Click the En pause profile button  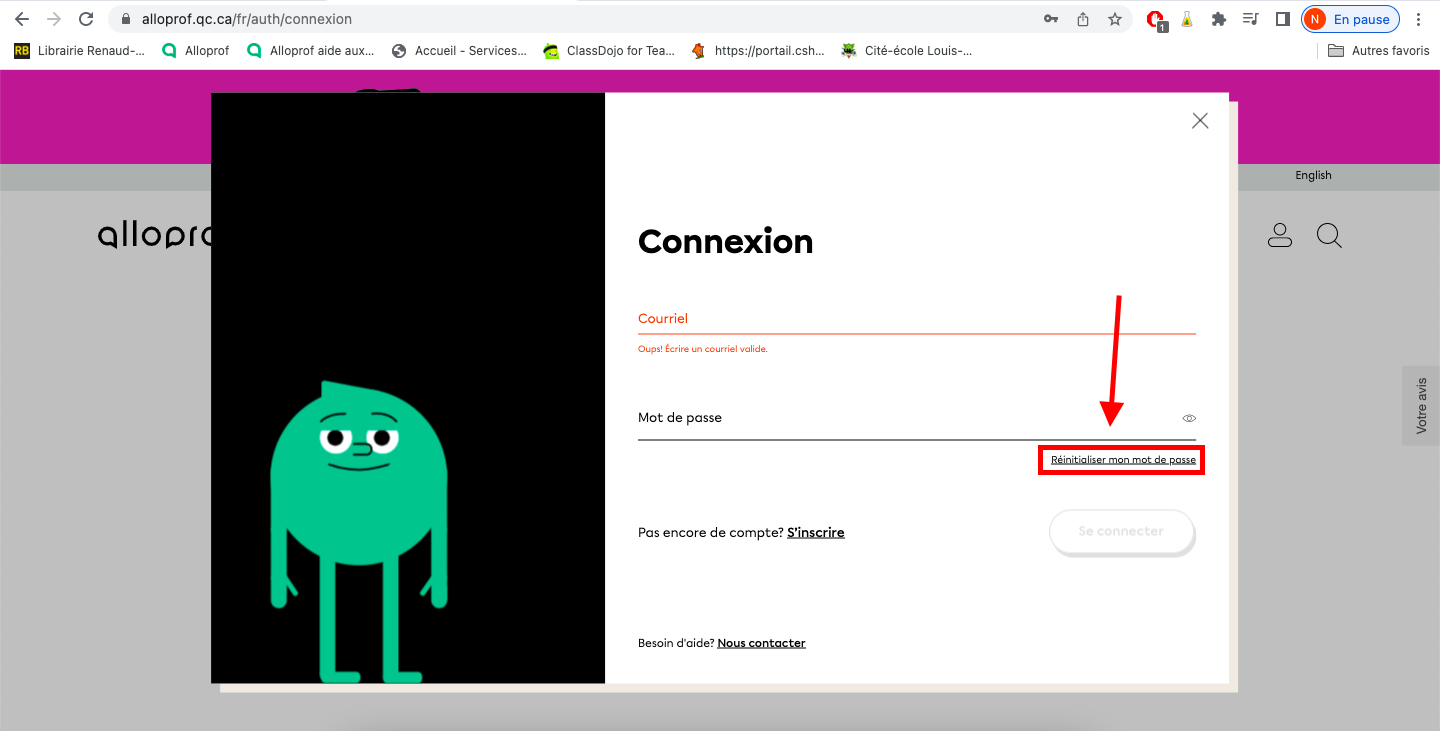(1349, 19)
